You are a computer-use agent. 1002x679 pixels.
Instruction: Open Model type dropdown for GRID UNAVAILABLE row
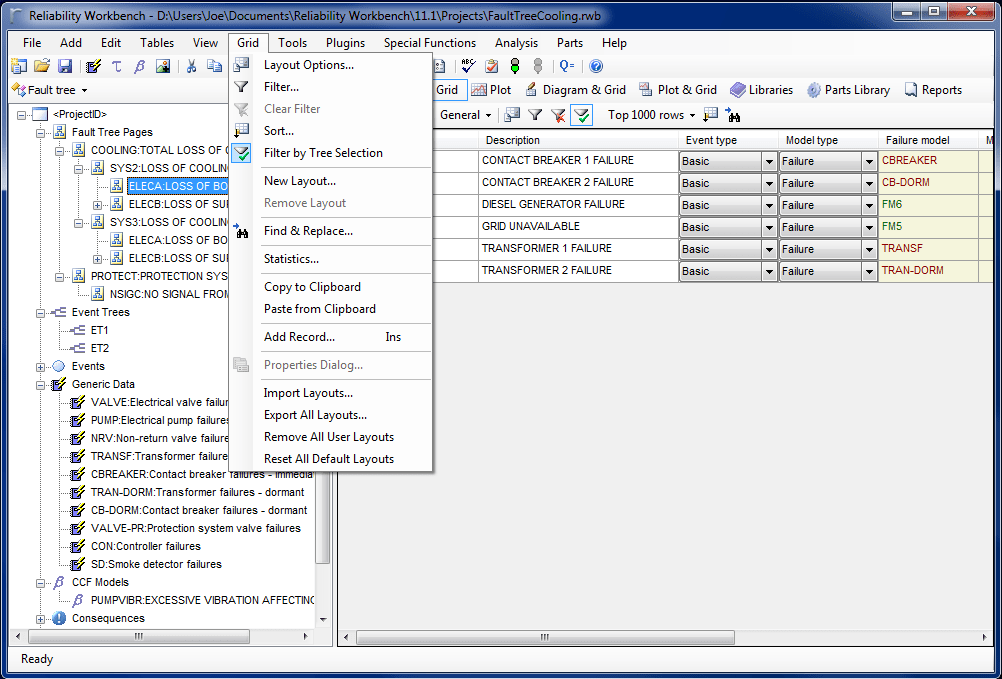coord(869,227)
